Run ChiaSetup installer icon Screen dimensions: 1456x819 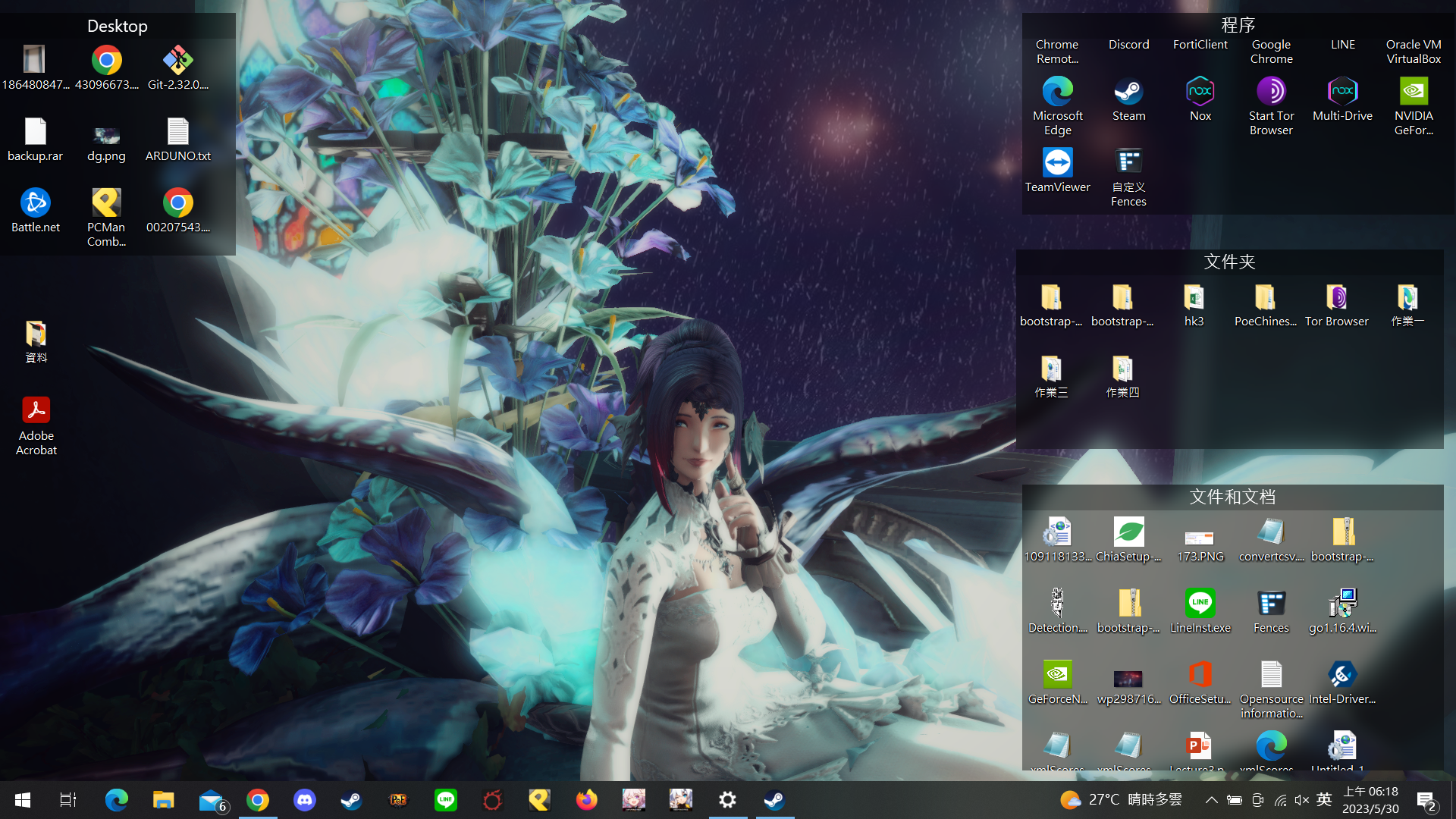click(1128, 540)
